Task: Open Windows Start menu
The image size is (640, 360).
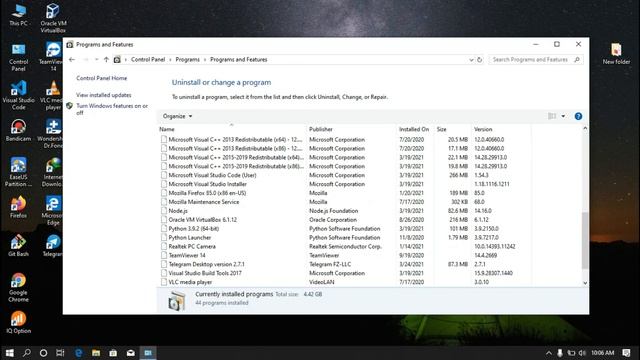Action: (x=9, y=353)
